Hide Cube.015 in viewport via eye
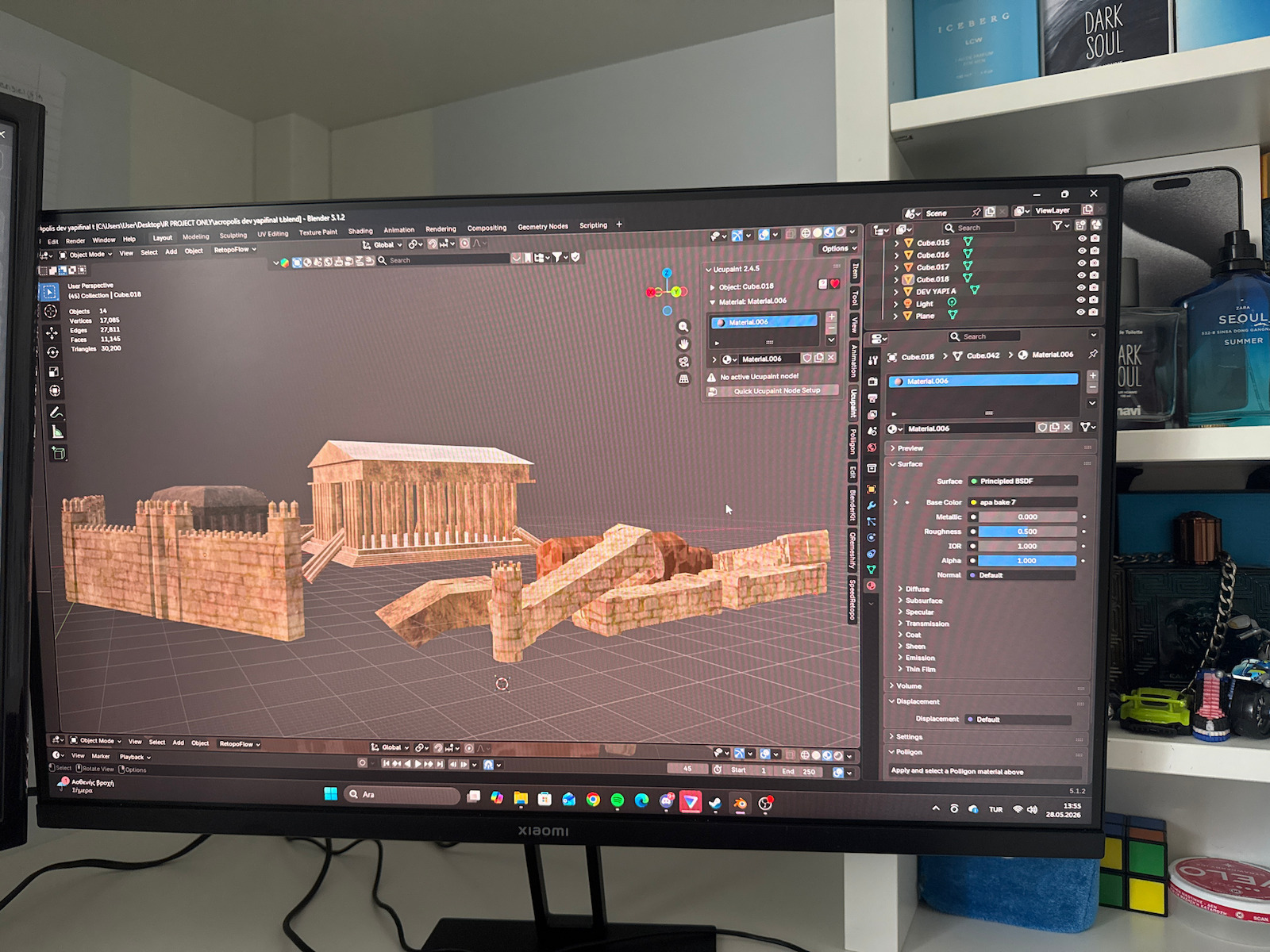This screenshot has height=952, width=1270. (1082, 238)
